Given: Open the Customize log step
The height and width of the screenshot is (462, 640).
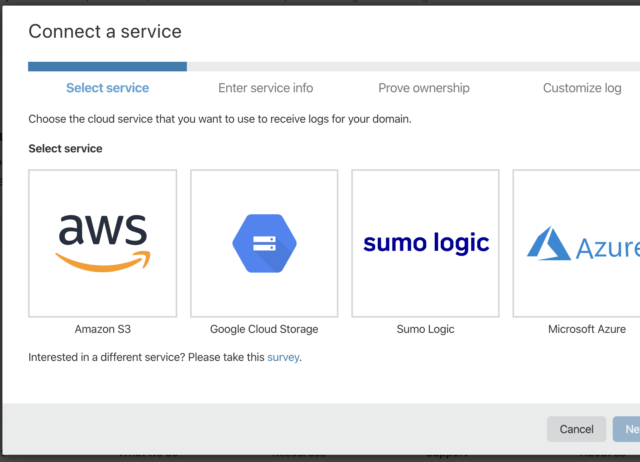Looking at the screenshot, I should [582, 88].
